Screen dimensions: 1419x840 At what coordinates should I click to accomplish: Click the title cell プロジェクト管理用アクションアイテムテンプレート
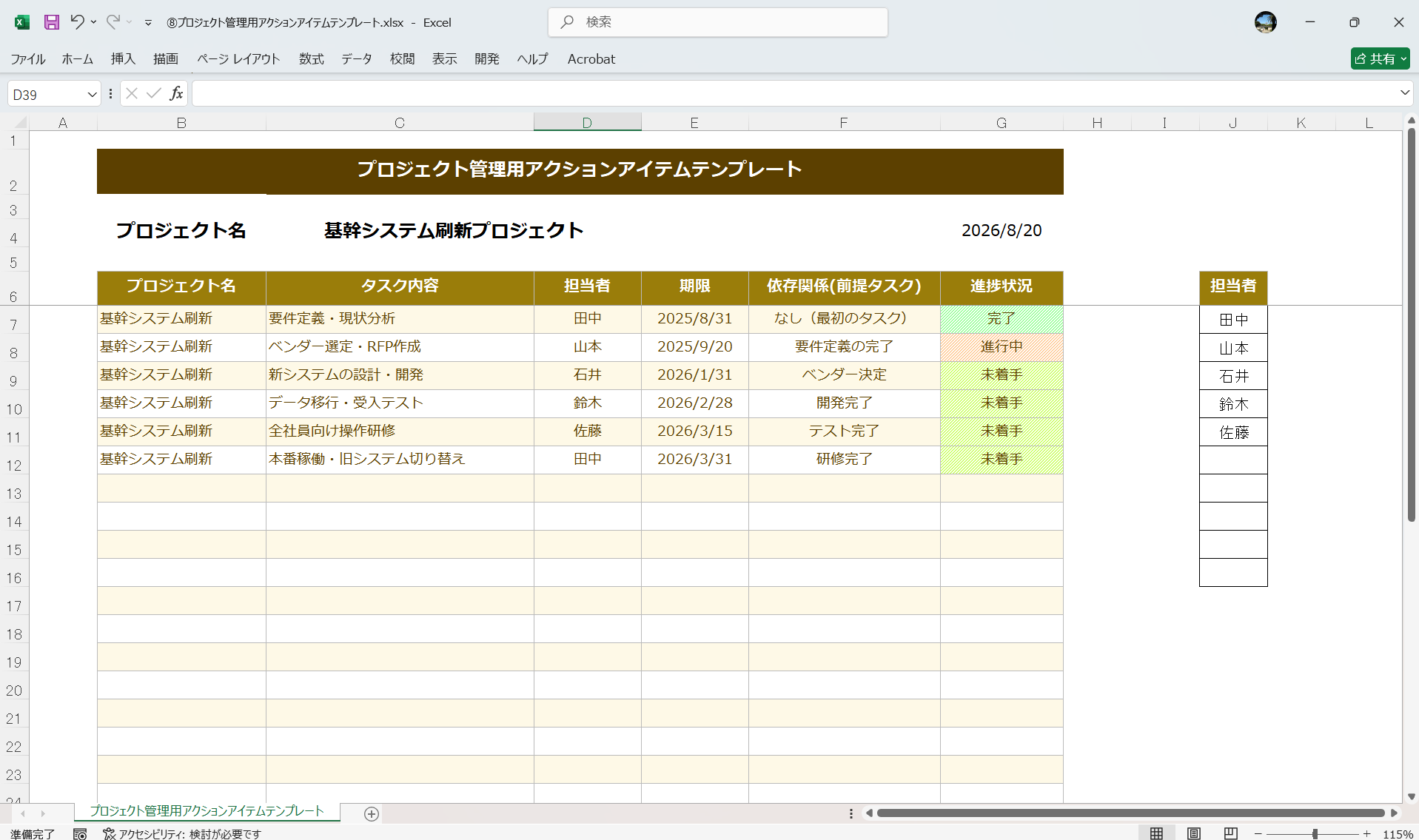(x=580, y=170)
